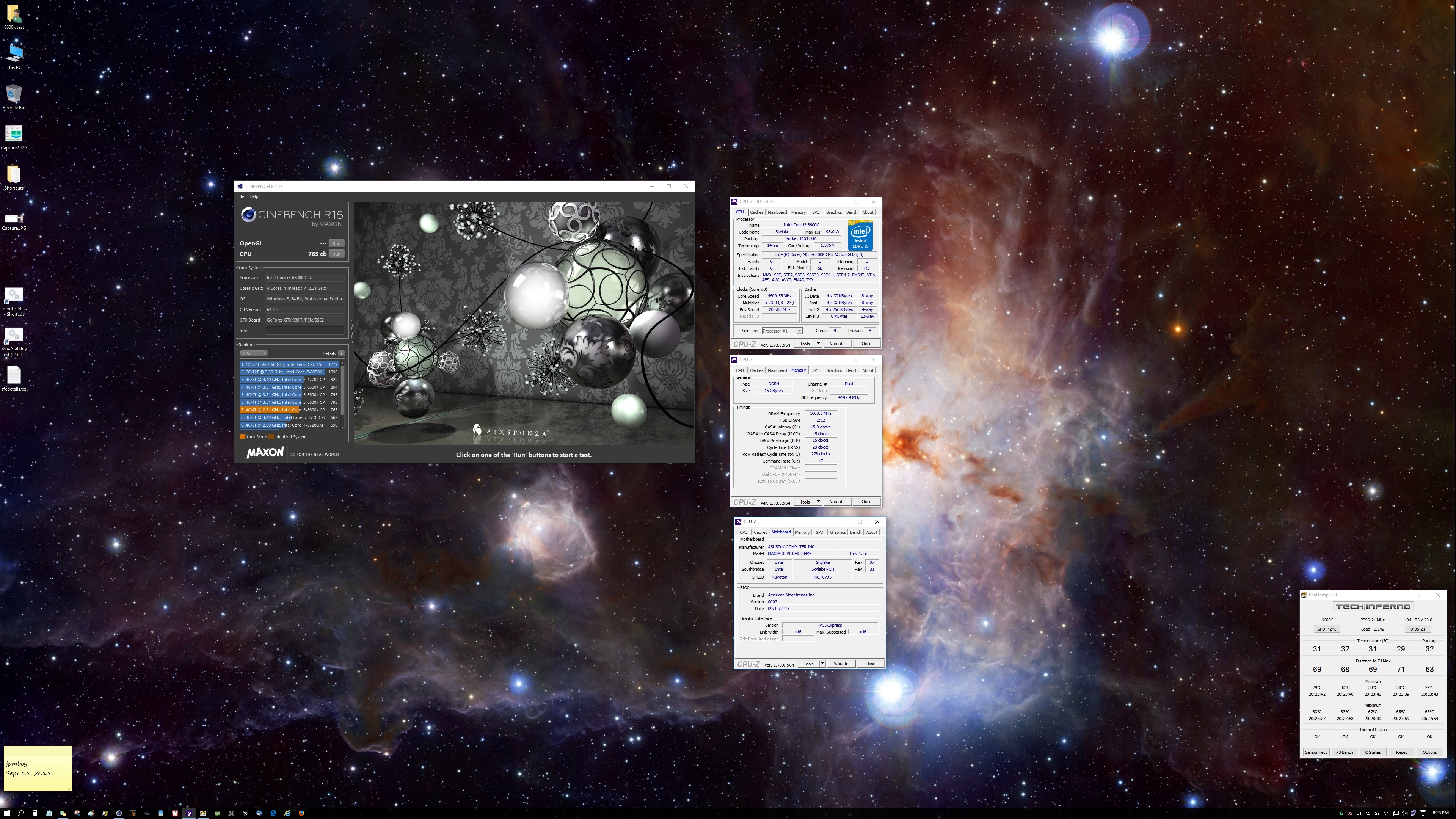This screenshot has height=819, width=1456.
Task: Open Snipping Tool from taskbar
Action: pos(77,813)
